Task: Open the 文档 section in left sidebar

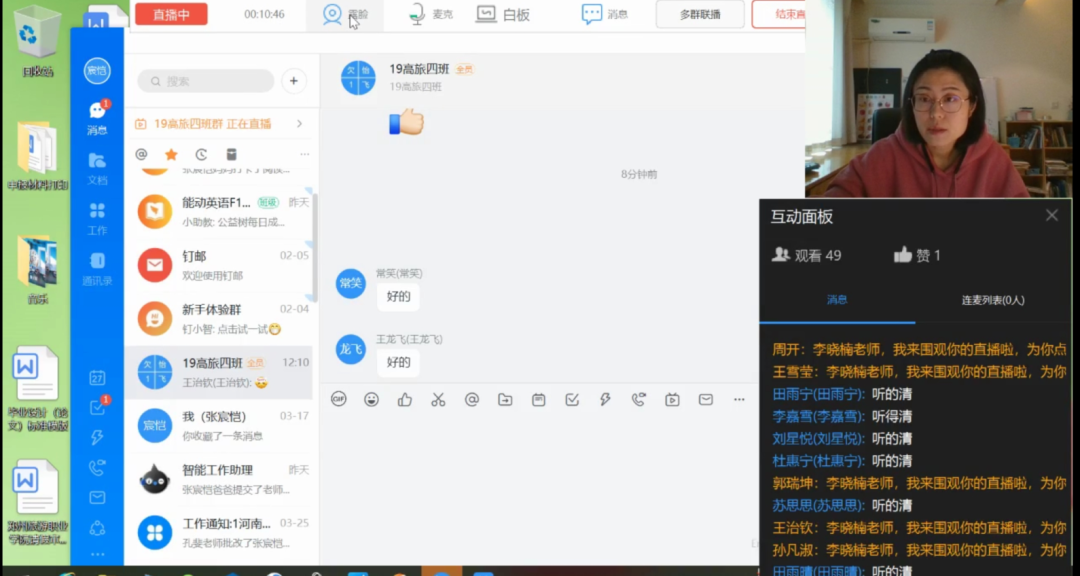Action: click(97, 167)
